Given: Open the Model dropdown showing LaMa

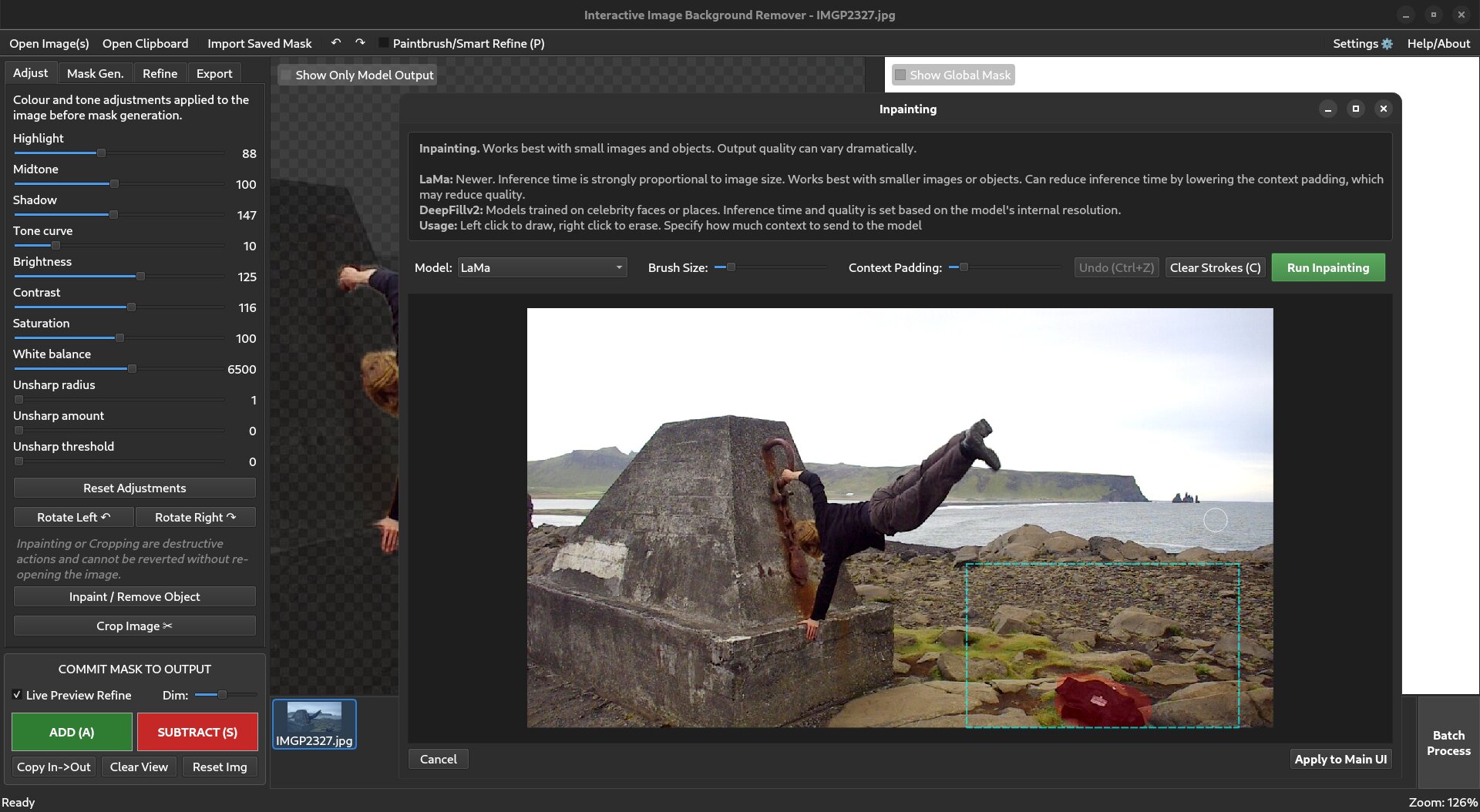Looking at the screenshot, I should (x=542, y=267).
